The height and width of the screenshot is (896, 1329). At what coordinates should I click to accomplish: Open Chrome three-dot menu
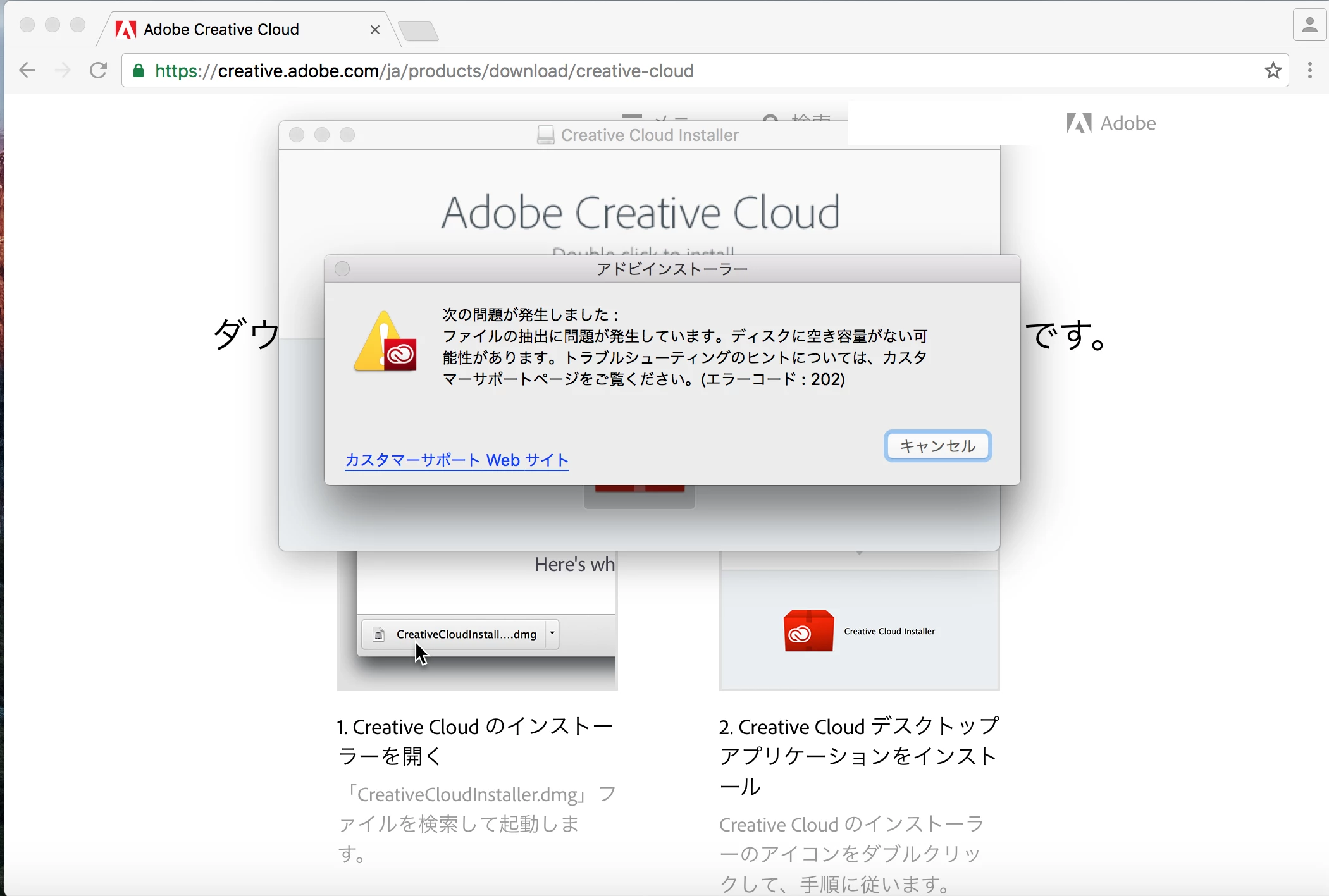[1309, 70]
